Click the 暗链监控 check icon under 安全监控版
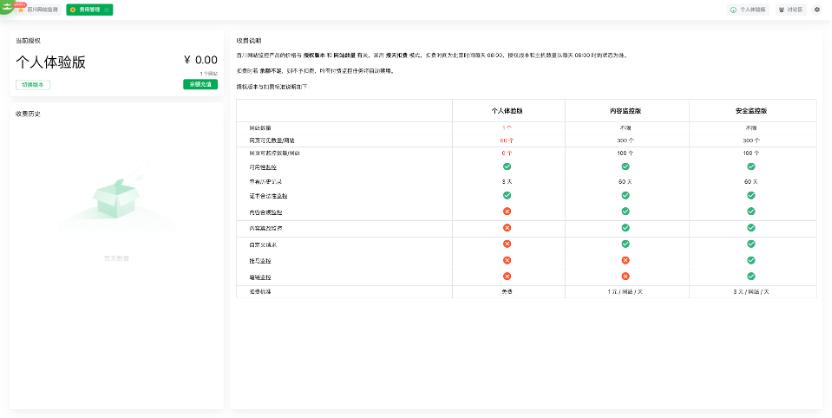This screenshot has height=418, width=832. click(x=751, y=276)
